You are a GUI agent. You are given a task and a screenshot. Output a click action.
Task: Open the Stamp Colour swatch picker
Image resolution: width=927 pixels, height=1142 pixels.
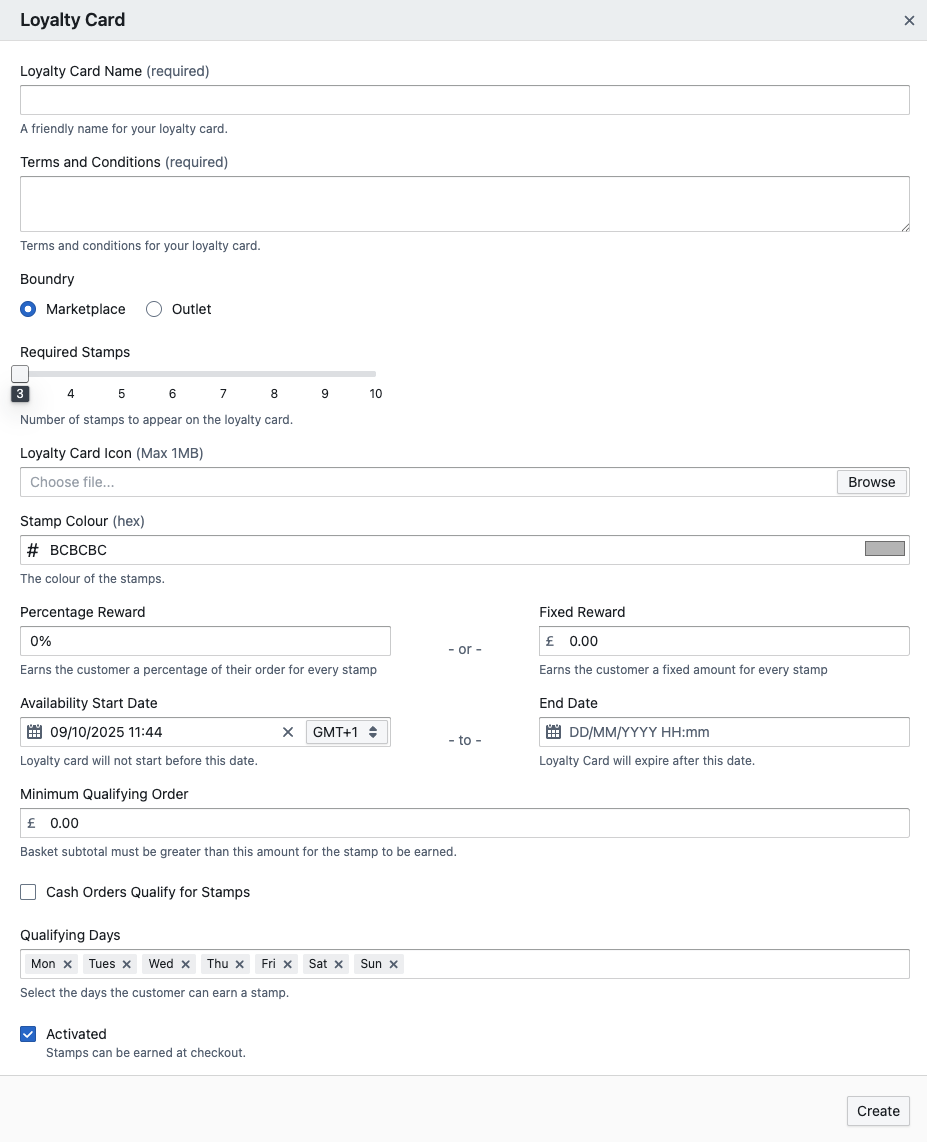[884, 549]
